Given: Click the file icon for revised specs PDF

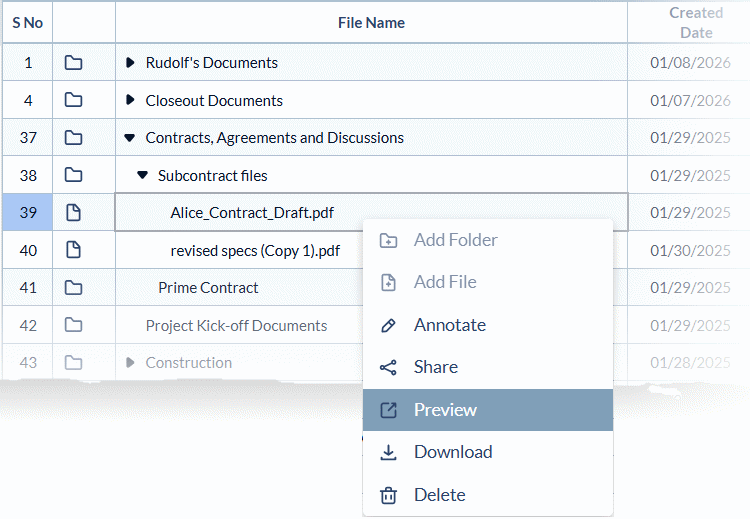Looking at the screenshot, I should coord(73,250).
